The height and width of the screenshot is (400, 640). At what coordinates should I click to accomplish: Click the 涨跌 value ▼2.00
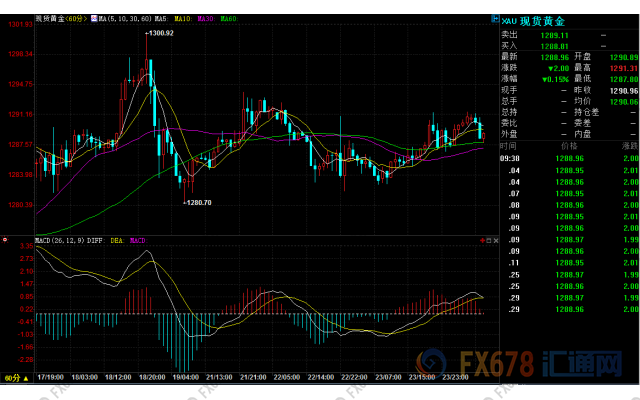tap(558, 68)
